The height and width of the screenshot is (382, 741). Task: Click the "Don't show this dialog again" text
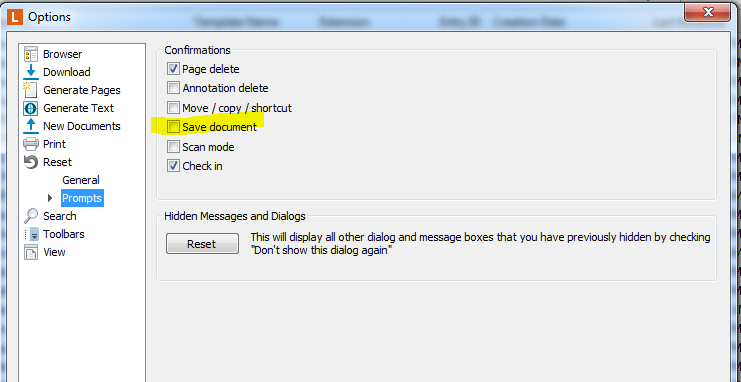coord(322,251)
